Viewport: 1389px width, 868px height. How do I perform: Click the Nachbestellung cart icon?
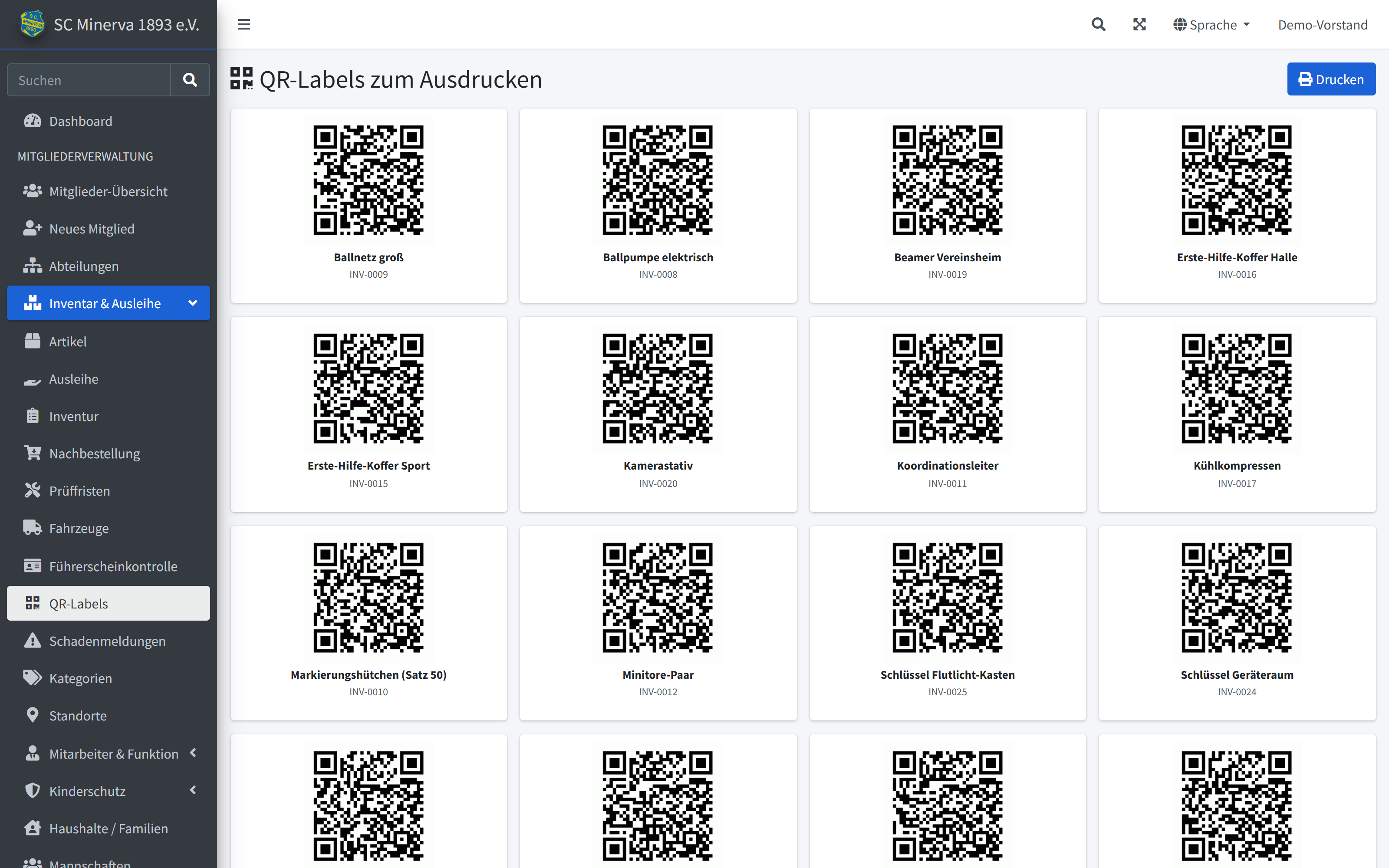33,453
